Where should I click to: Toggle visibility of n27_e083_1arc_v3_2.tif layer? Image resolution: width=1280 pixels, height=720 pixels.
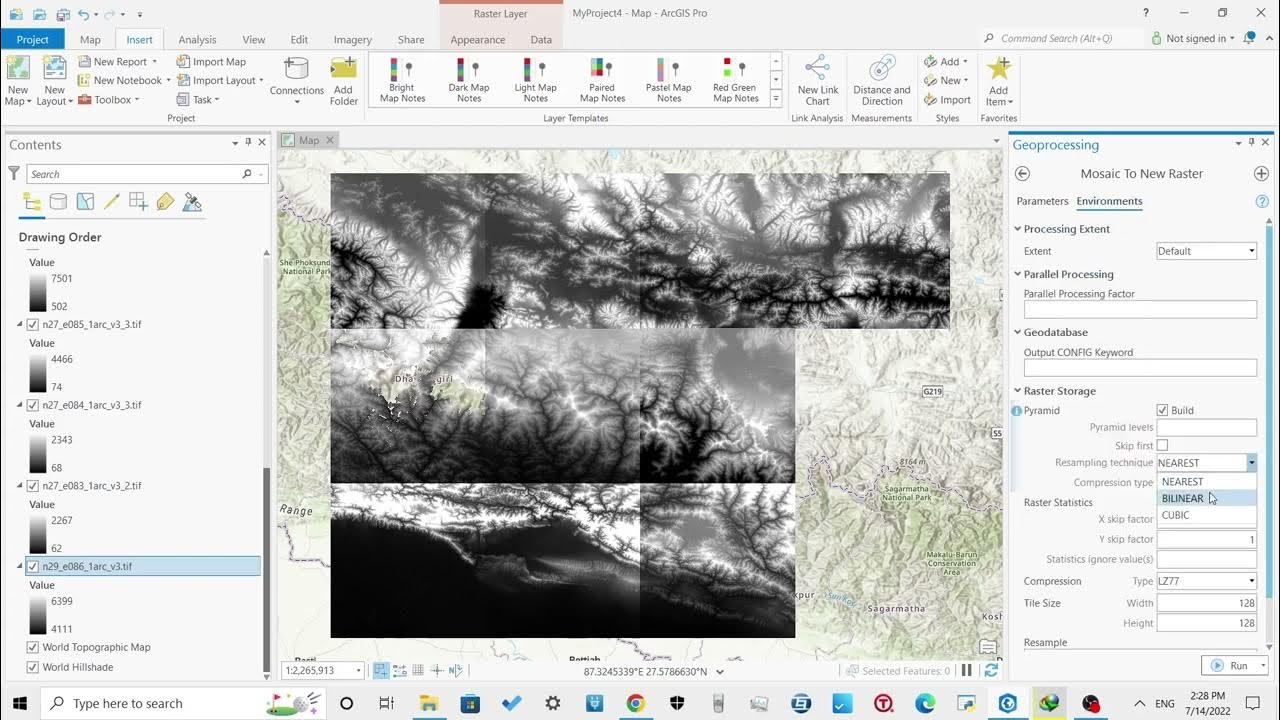[x=33, y=486]
